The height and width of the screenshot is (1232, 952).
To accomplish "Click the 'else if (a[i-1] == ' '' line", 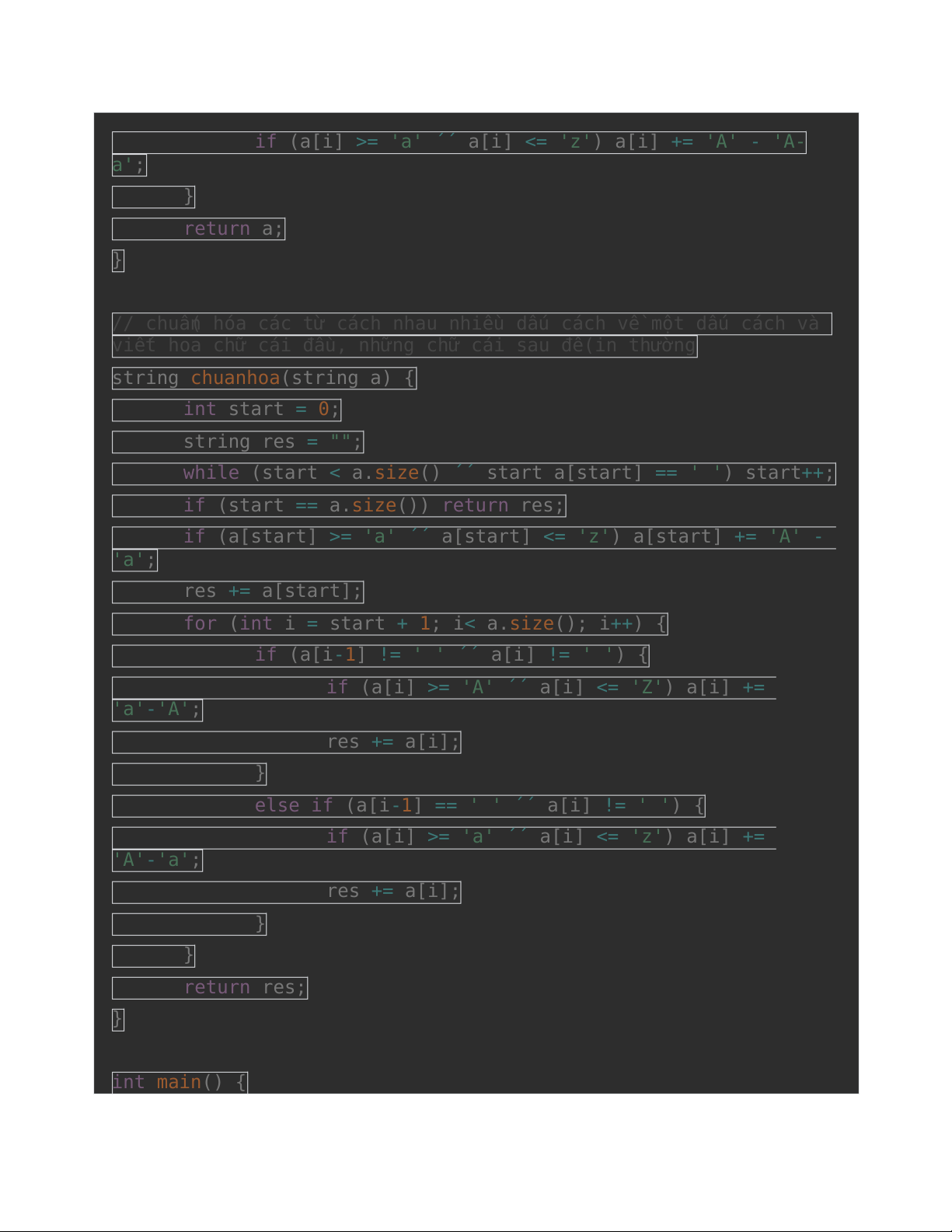I will coord(479,806).
